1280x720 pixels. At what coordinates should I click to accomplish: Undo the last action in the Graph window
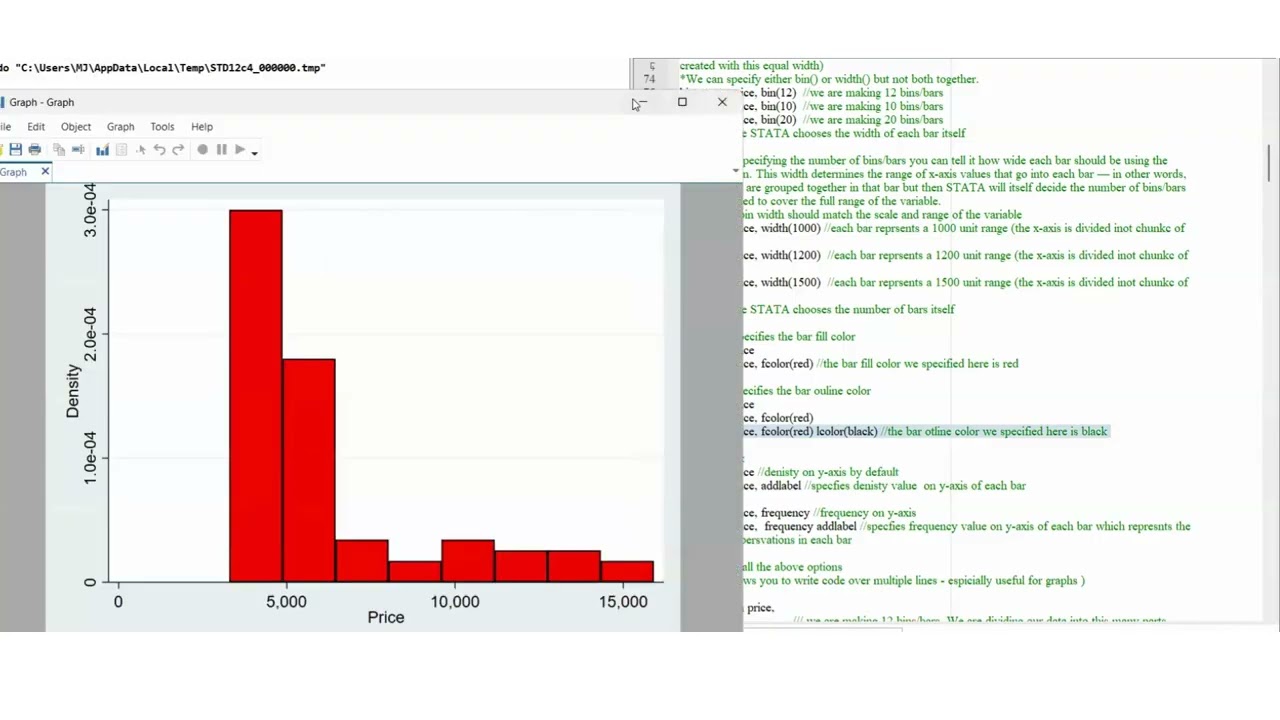(x=159, y=150)
